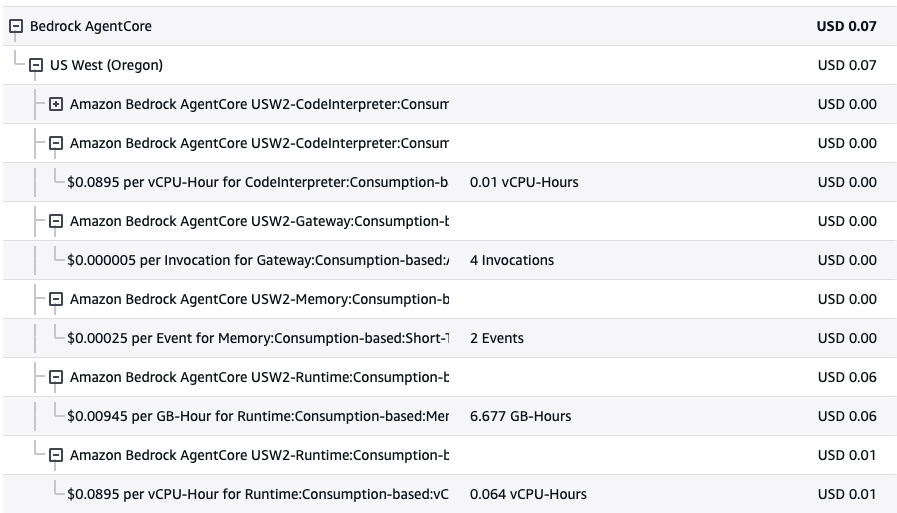Expand the plus icon on first CodeInterpreter row
This screenshot has width=897, height=513.
(56, 105)
